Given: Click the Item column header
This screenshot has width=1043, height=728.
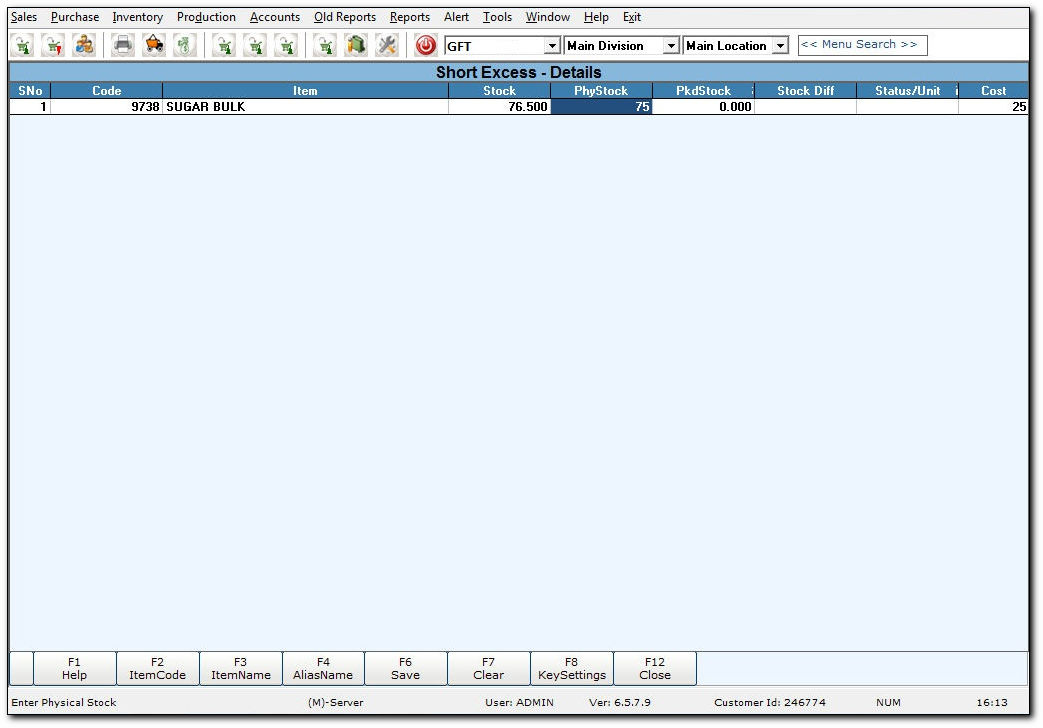Looking at the screenshot, I should click(305, 91).
